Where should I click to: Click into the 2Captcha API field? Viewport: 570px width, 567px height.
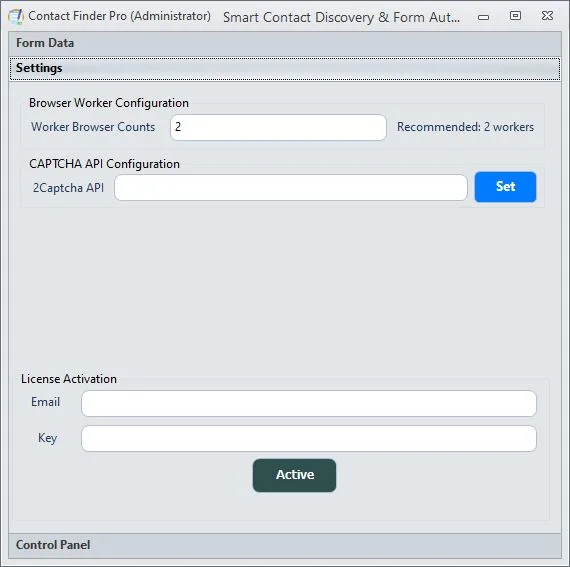(x=290, y=188)
